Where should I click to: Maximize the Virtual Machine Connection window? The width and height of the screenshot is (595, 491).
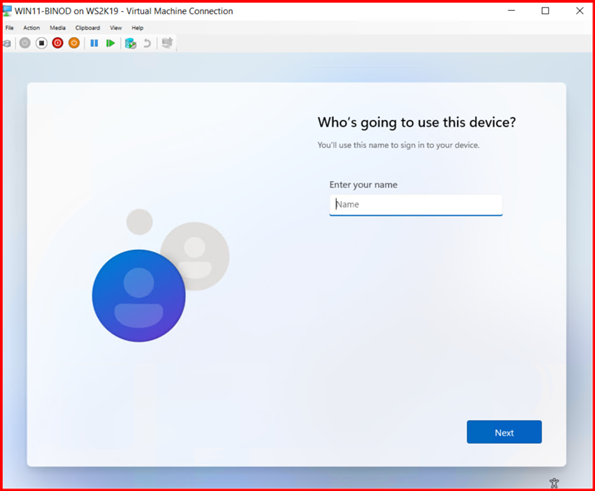tap(545, 11)
